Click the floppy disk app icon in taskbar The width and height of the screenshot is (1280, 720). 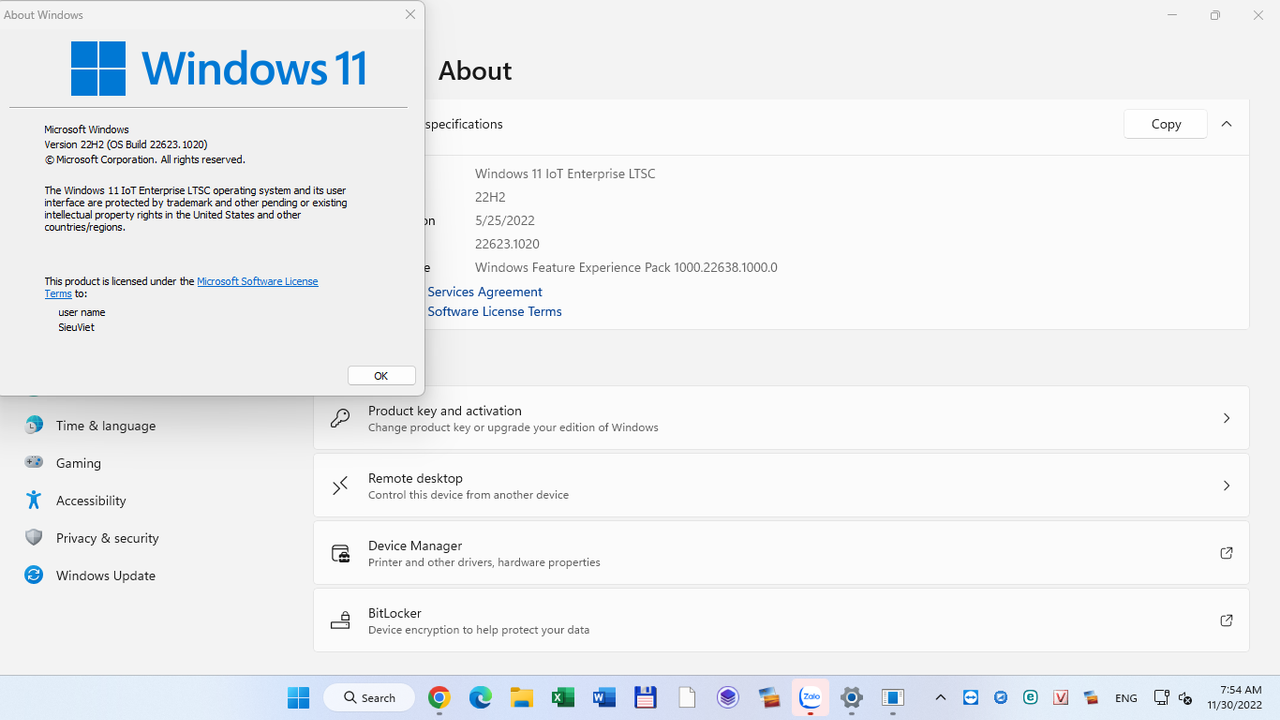click(645, 697)
